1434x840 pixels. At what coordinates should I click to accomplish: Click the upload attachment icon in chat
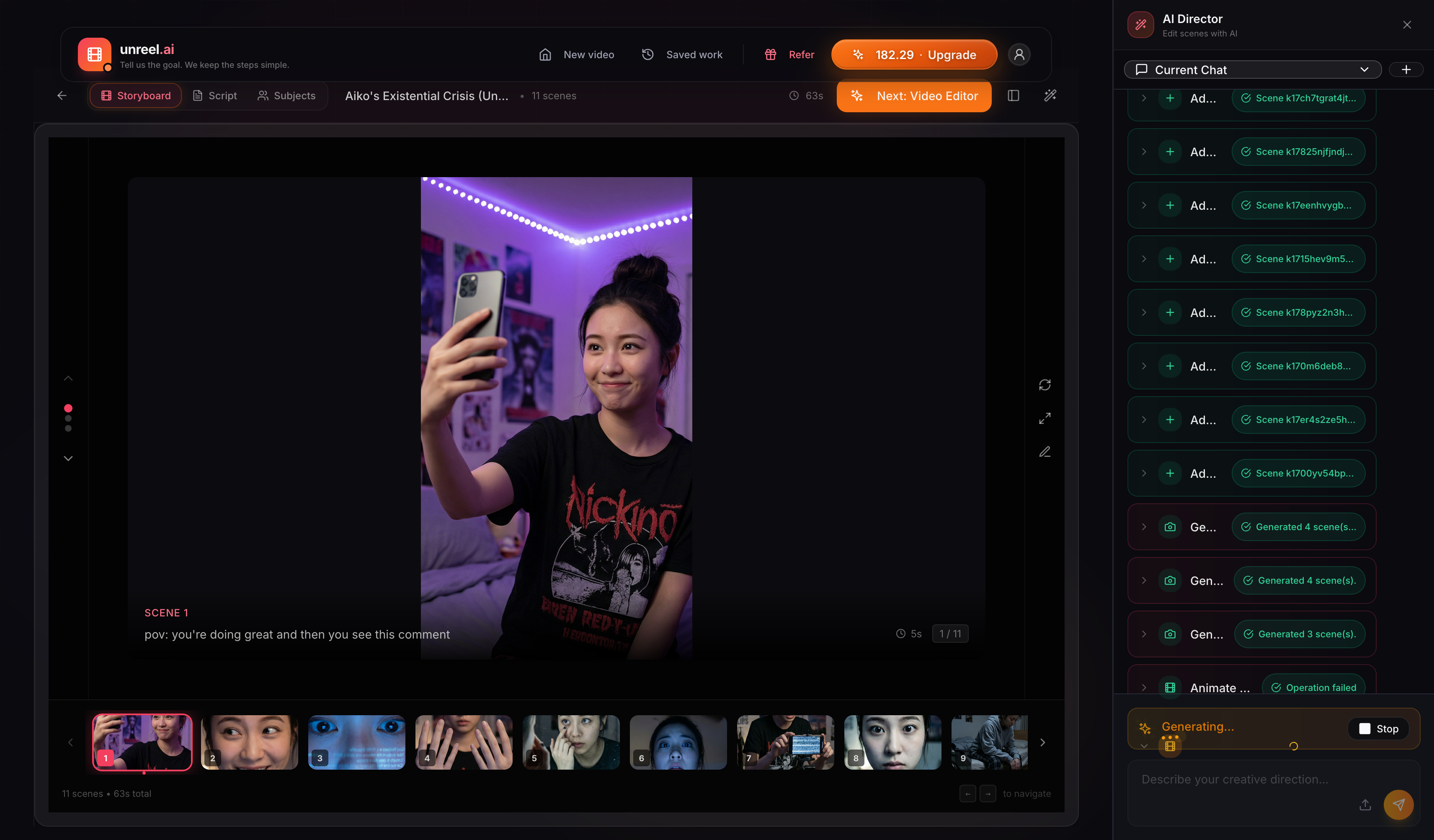pyautogui.click(x=1365, y=805)
